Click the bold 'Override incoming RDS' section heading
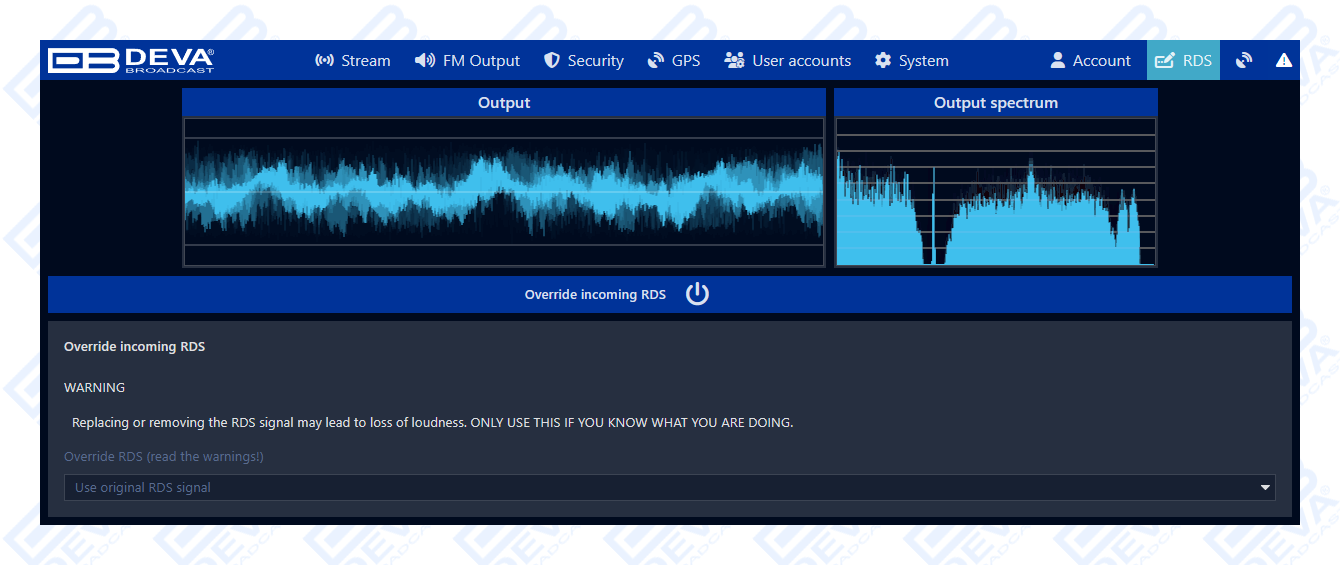 [134, 347]
